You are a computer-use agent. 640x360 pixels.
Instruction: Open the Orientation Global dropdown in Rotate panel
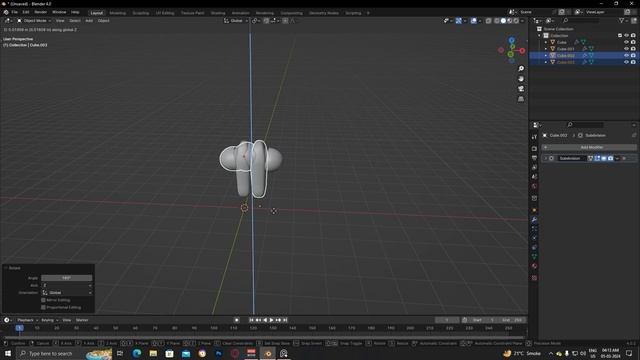pyautogui.click(x=67, y=293)
